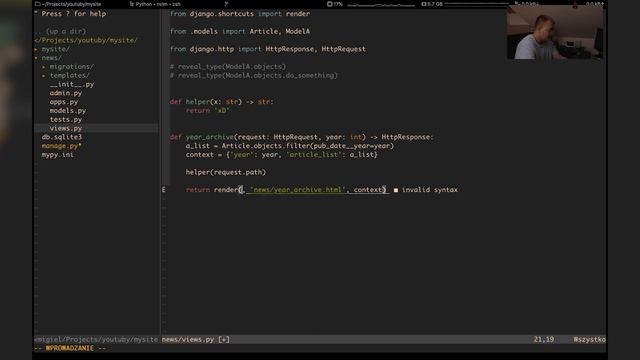Open apps.py in file tree
Screen dimensions: 640x360
(64, 102)
